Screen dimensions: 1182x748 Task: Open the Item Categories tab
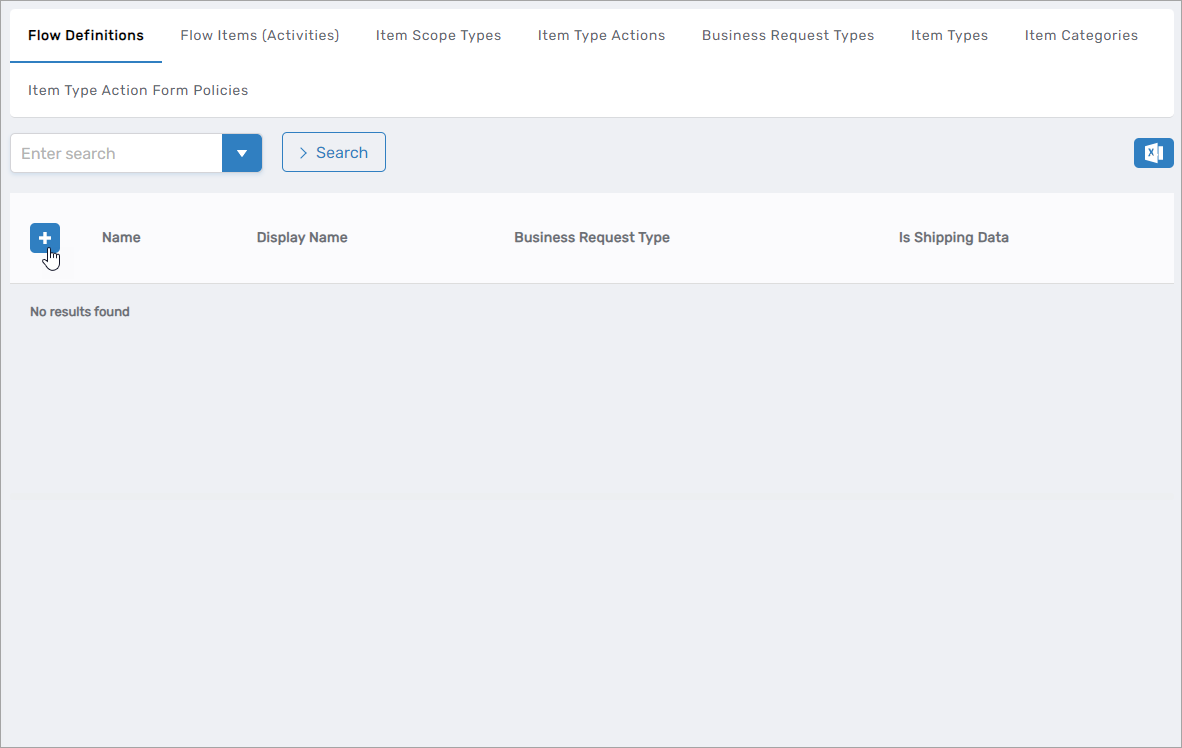(x=1081, y=35)
